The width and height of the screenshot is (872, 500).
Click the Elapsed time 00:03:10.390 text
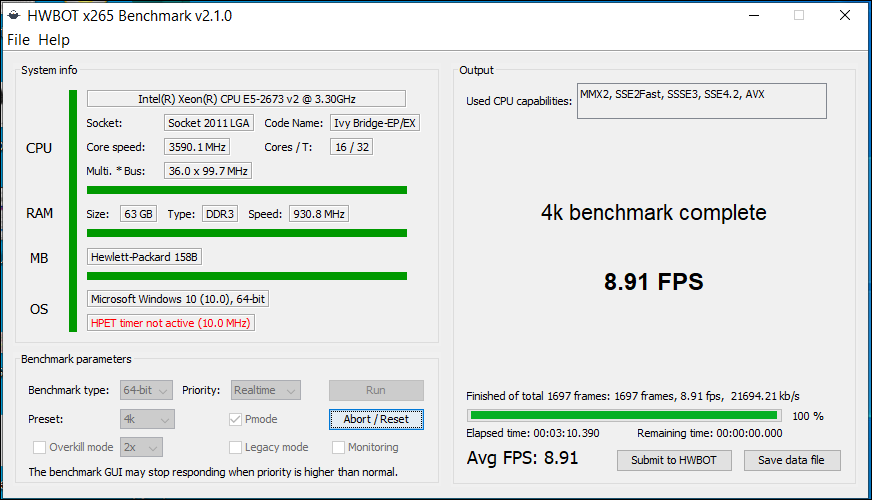pyautogui.click(x=533, y=433)
